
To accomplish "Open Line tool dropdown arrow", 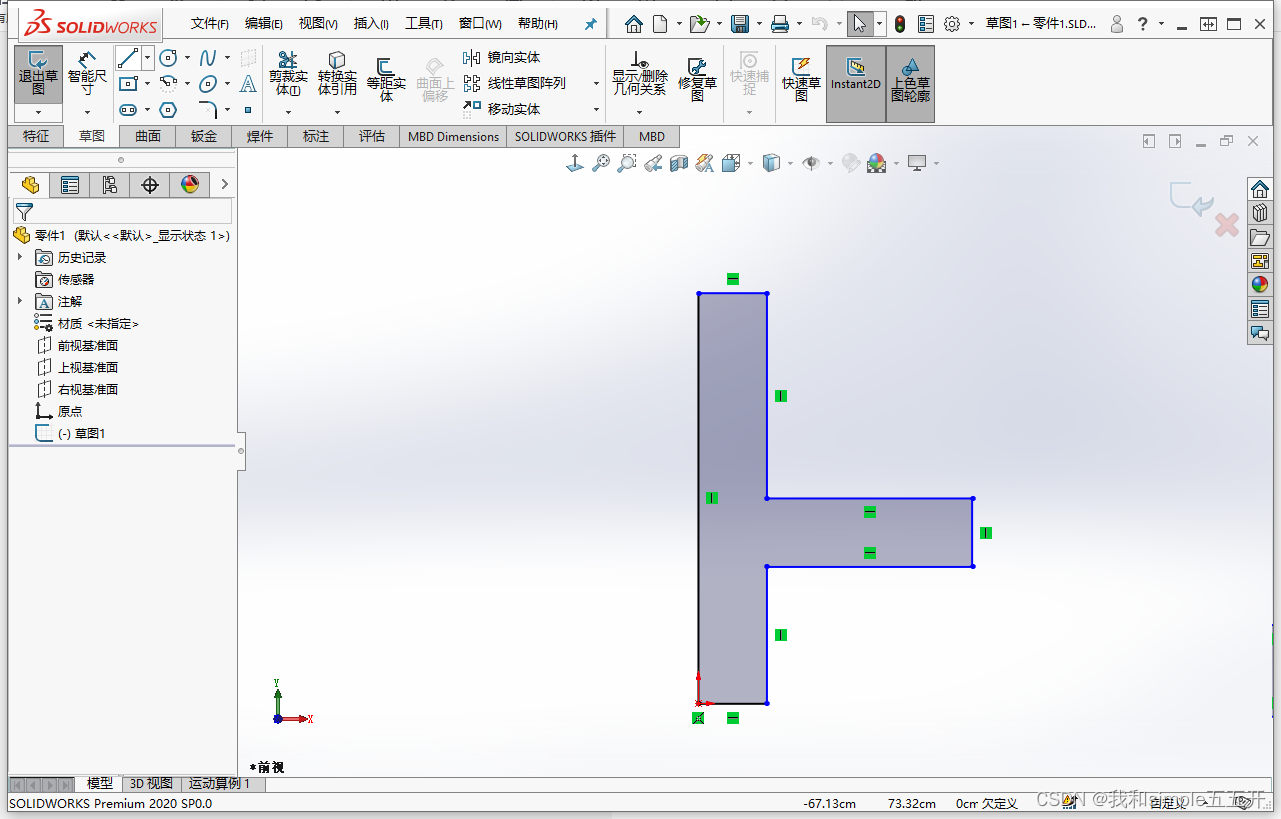I will click(x=147, y=58).
